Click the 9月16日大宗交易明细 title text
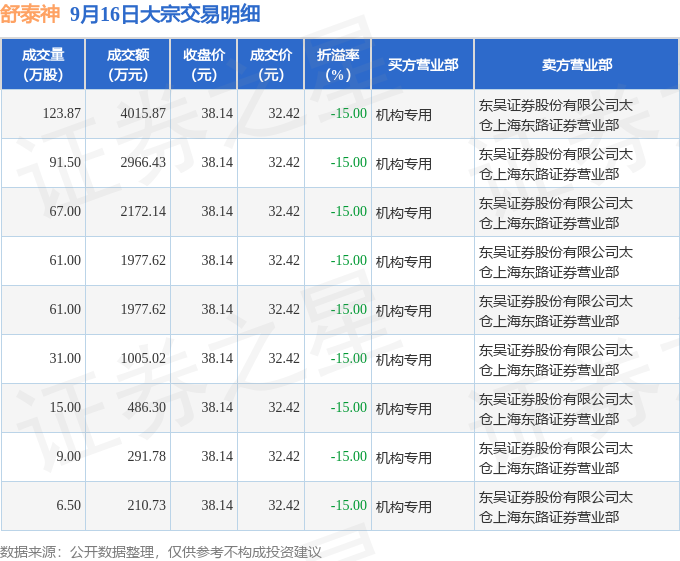Viewport: 680px width, 561px height. [165, 14]
